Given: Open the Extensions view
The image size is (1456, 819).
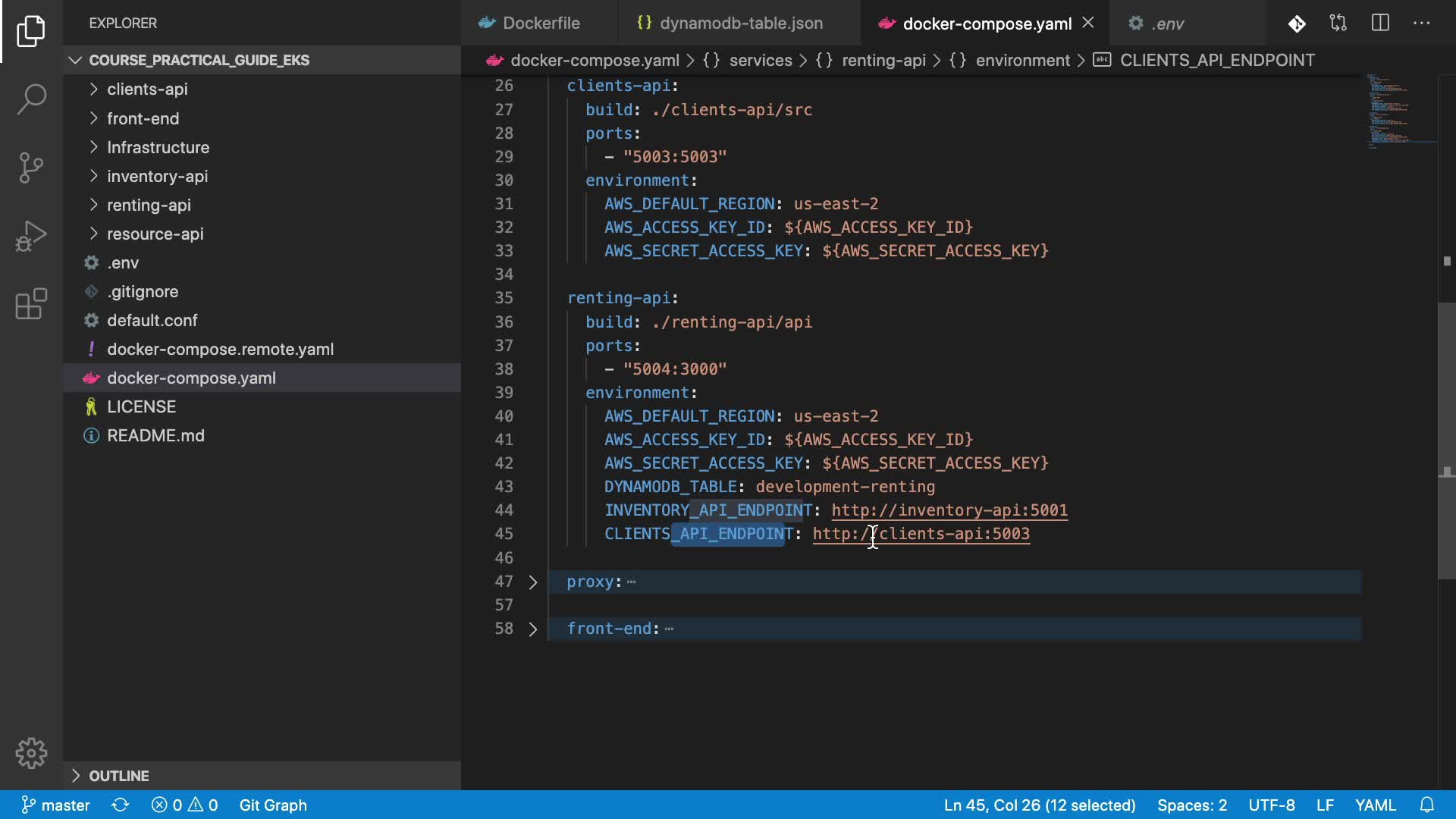Looking at the screenshot, I should click(31, 304).
